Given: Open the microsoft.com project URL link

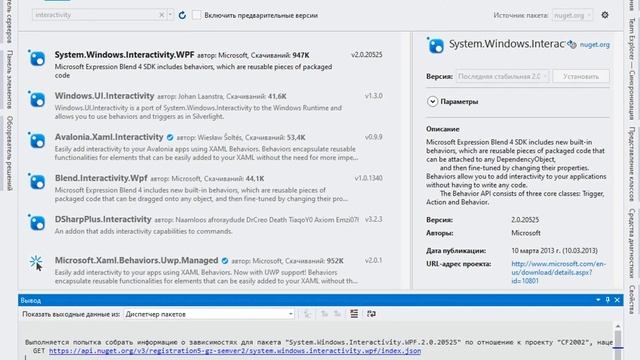Looking at the screenshot, I should tap(558, 272).
